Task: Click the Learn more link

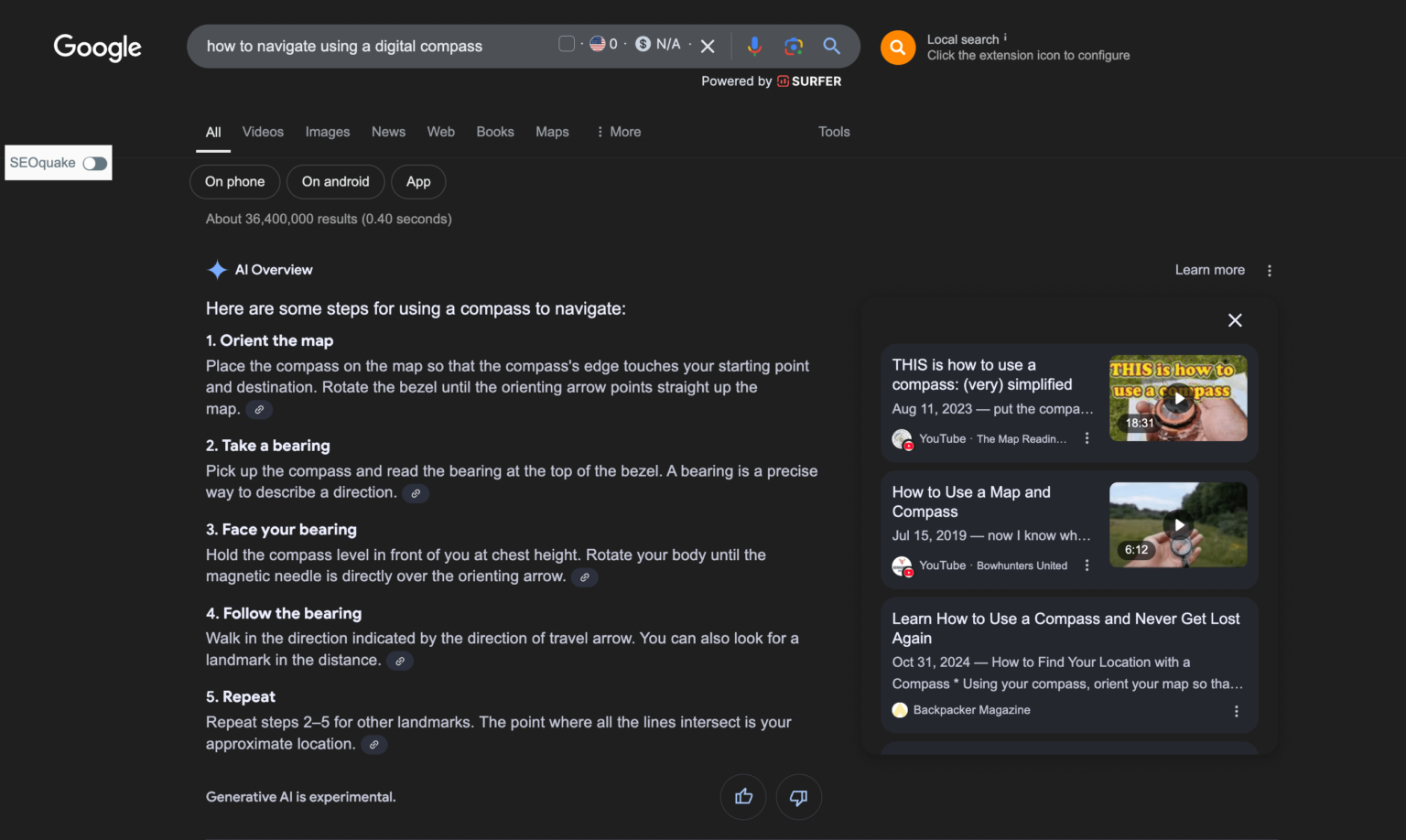Action: pos(1209,270)
